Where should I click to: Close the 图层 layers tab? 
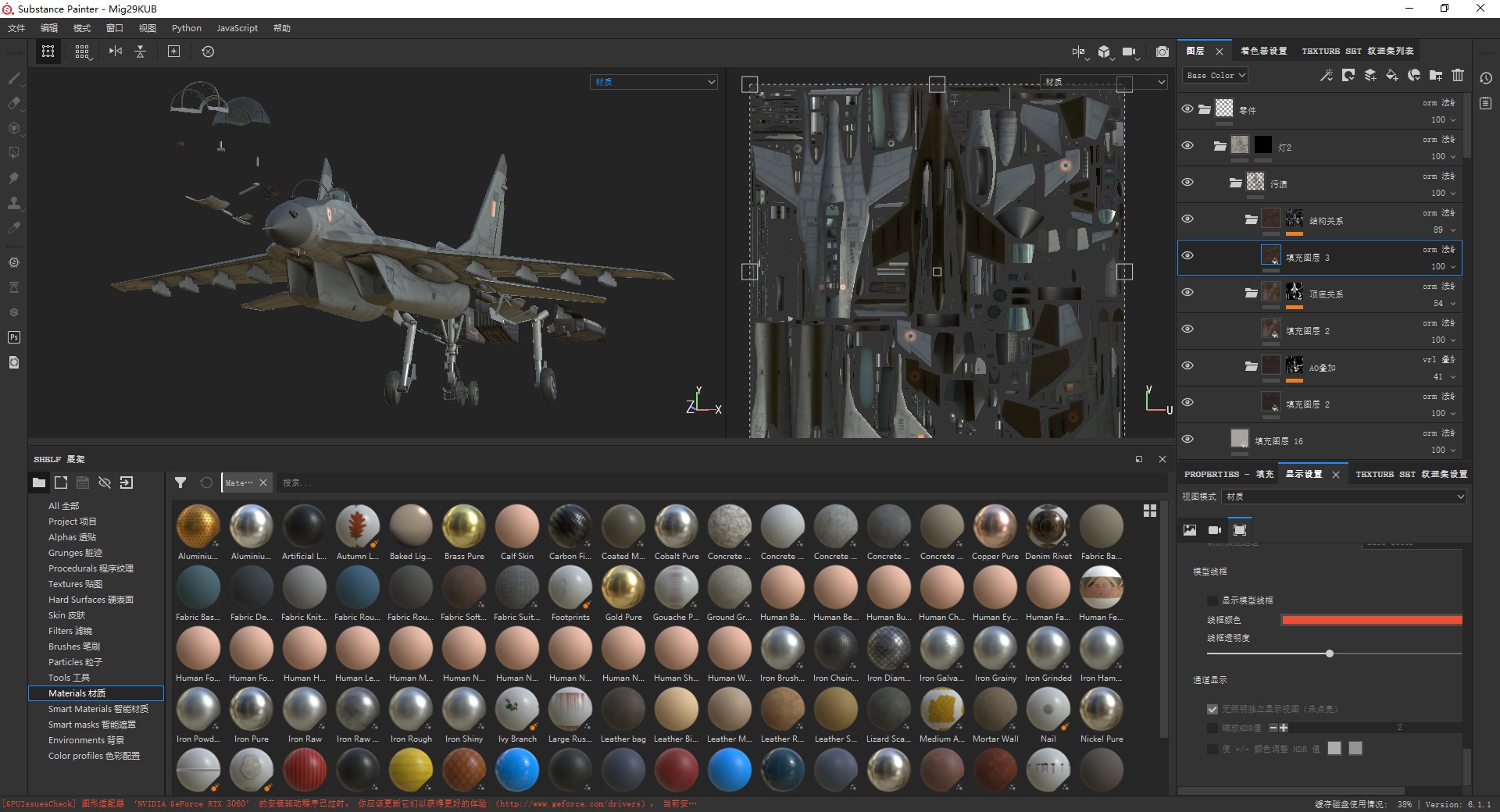[1220, 52]
